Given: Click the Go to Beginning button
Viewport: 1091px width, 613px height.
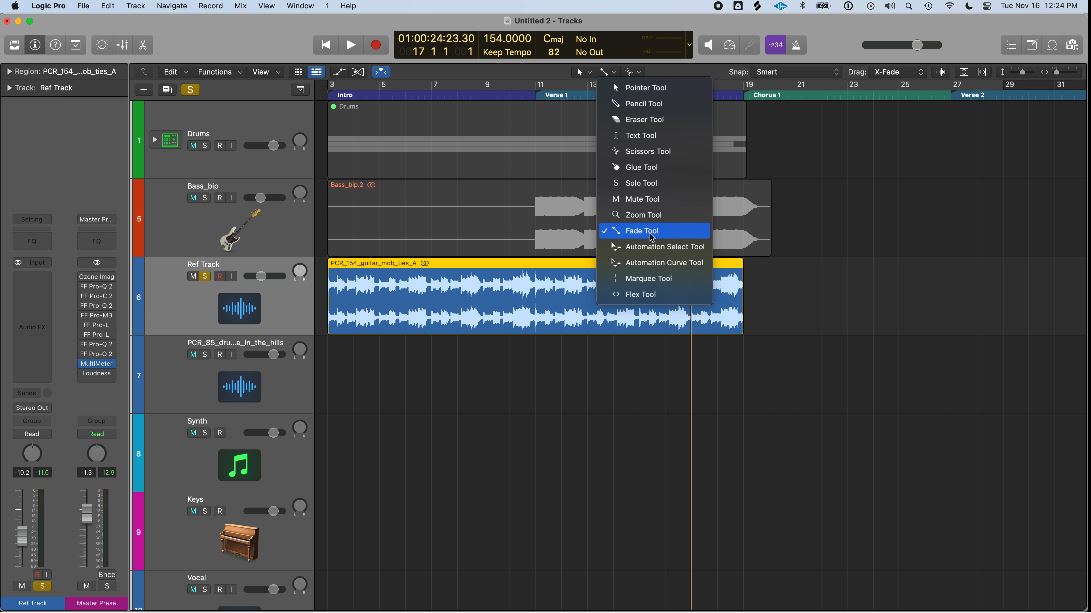Looking at the screenshot, I should tap(325, 45).
